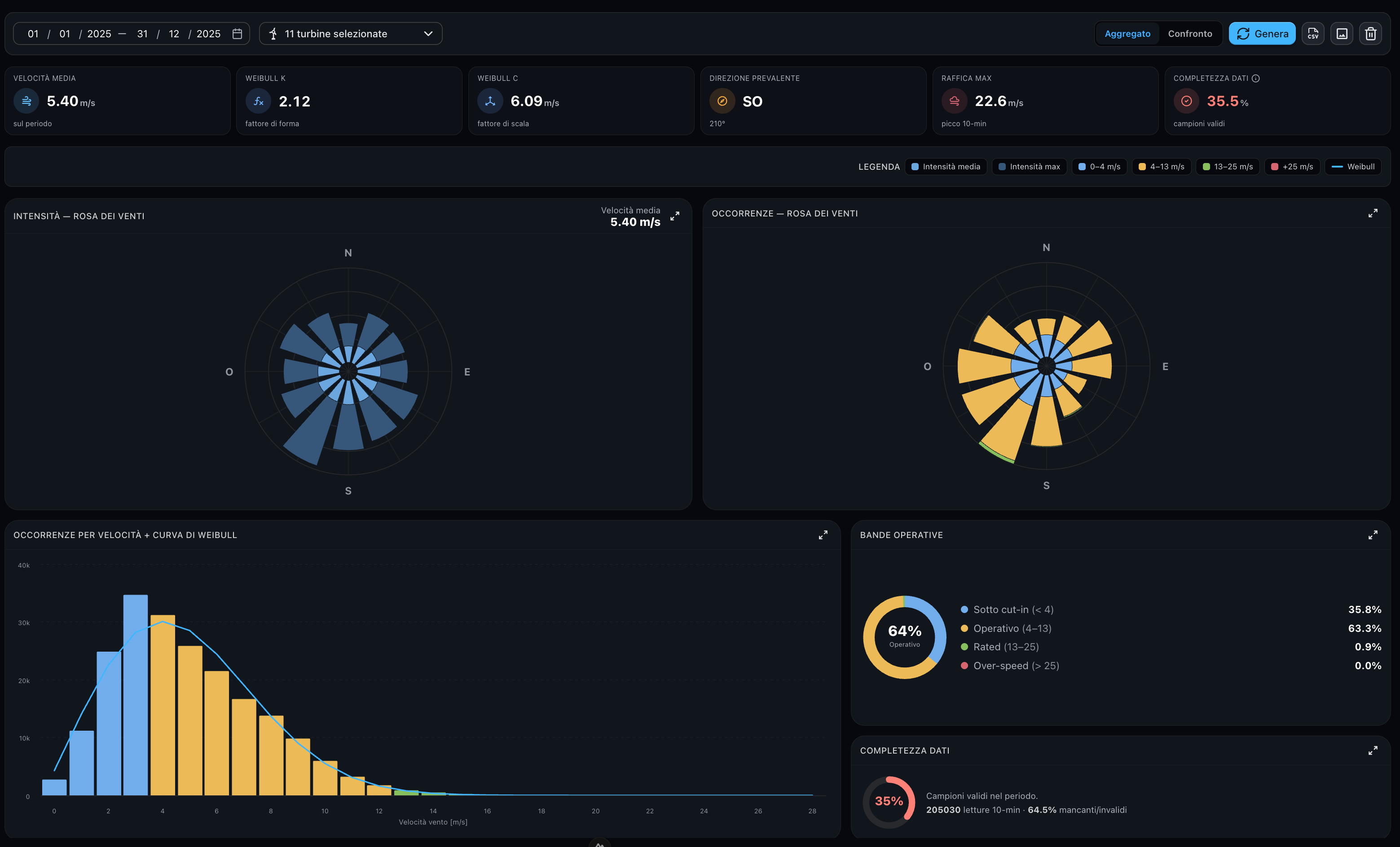Click 35.8% value in Bande Operative

1365,609
